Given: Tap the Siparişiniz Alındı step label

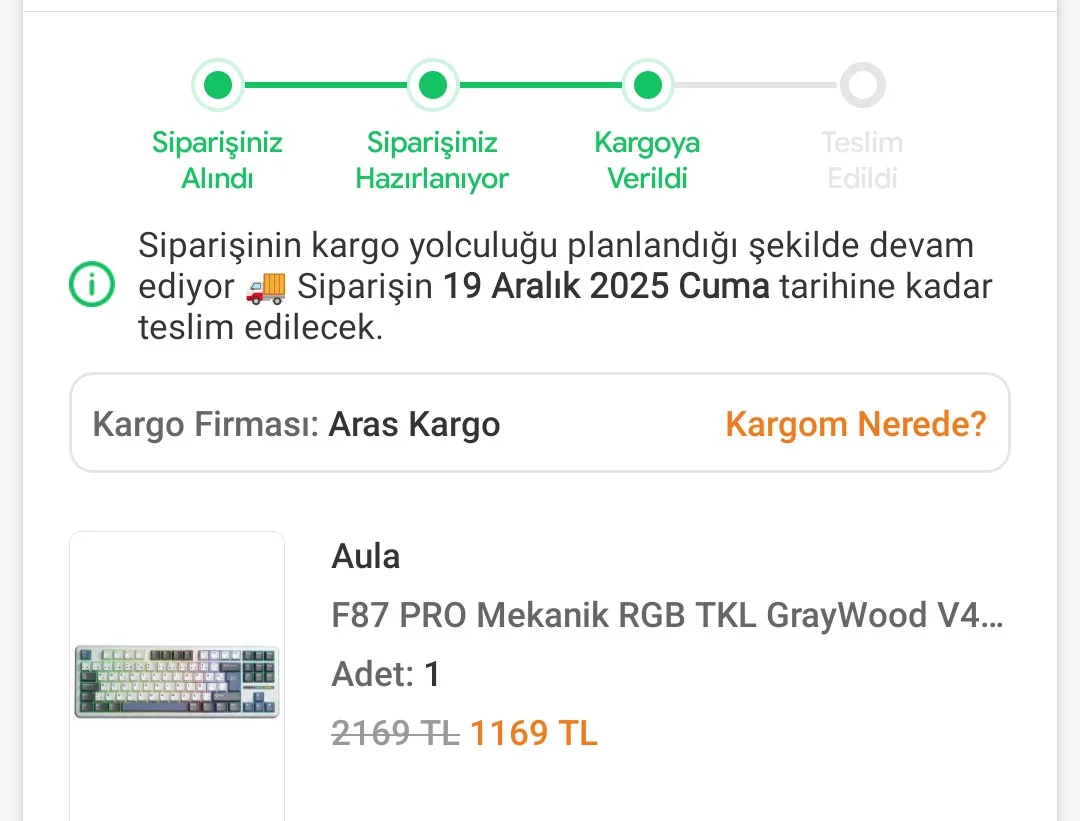Looking at the screenshot, I should 217,160.
